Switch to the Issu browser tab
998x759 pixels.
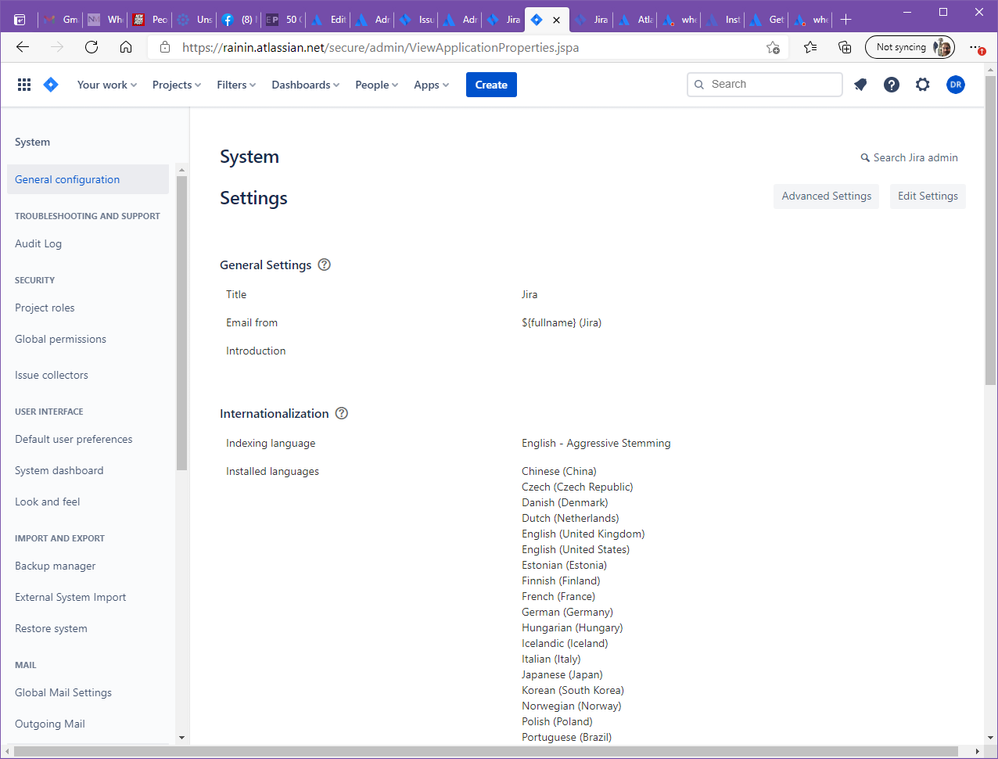click(417, 20)
